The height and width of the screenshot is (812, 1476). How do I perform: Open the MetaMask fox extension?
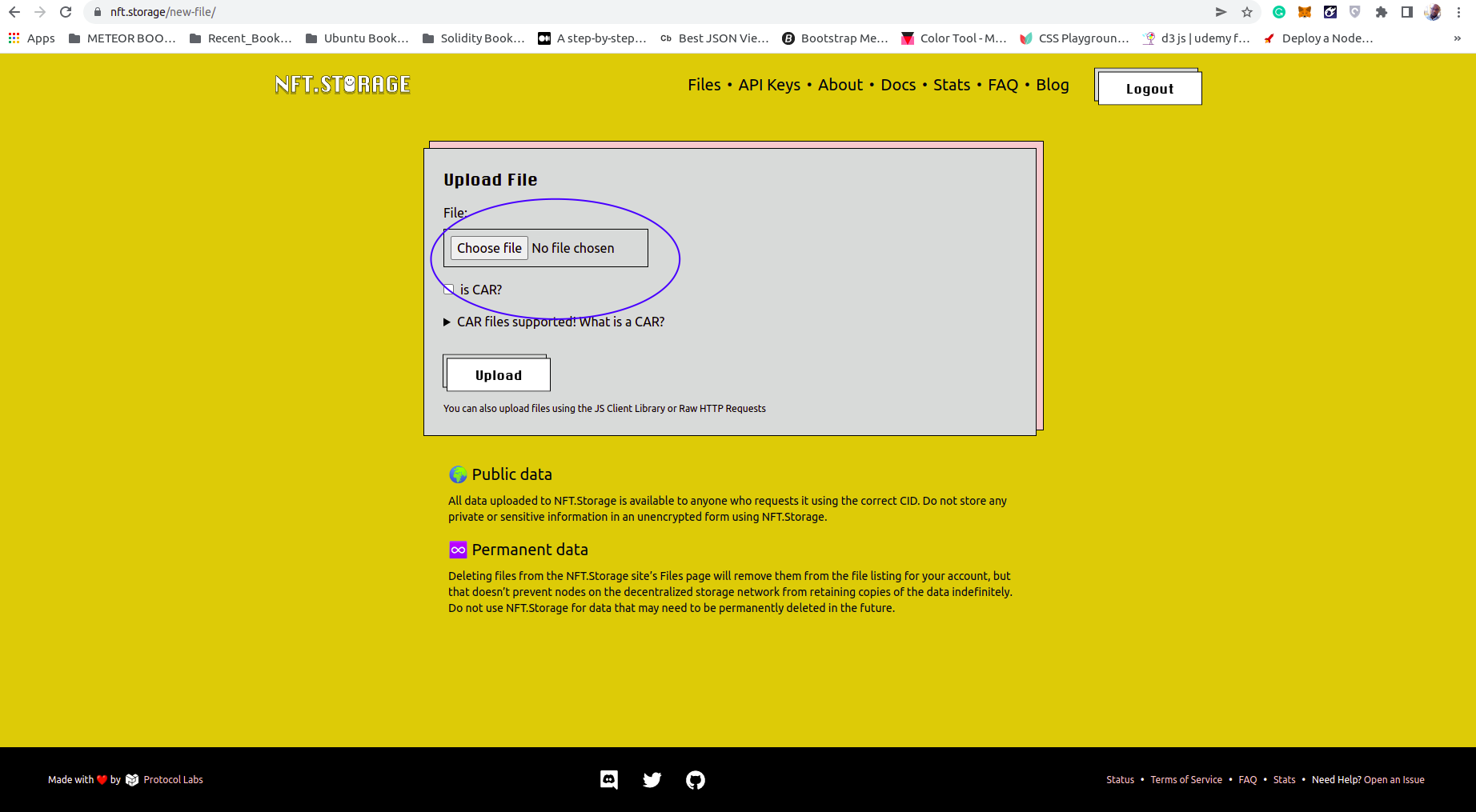coord(1305,12)
